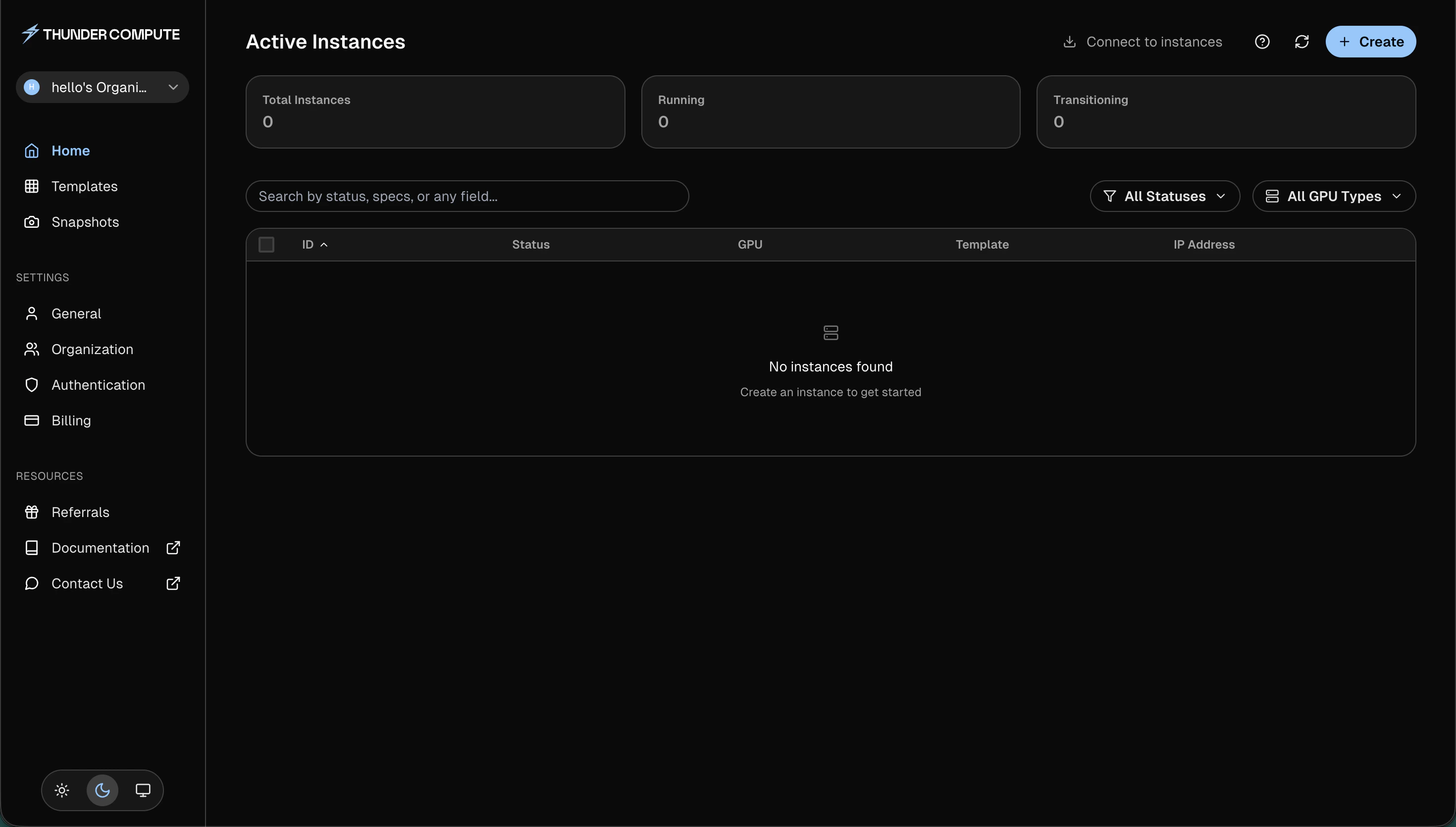Click the Running count card
This screenshot has width=1456, height=827.
830,112
